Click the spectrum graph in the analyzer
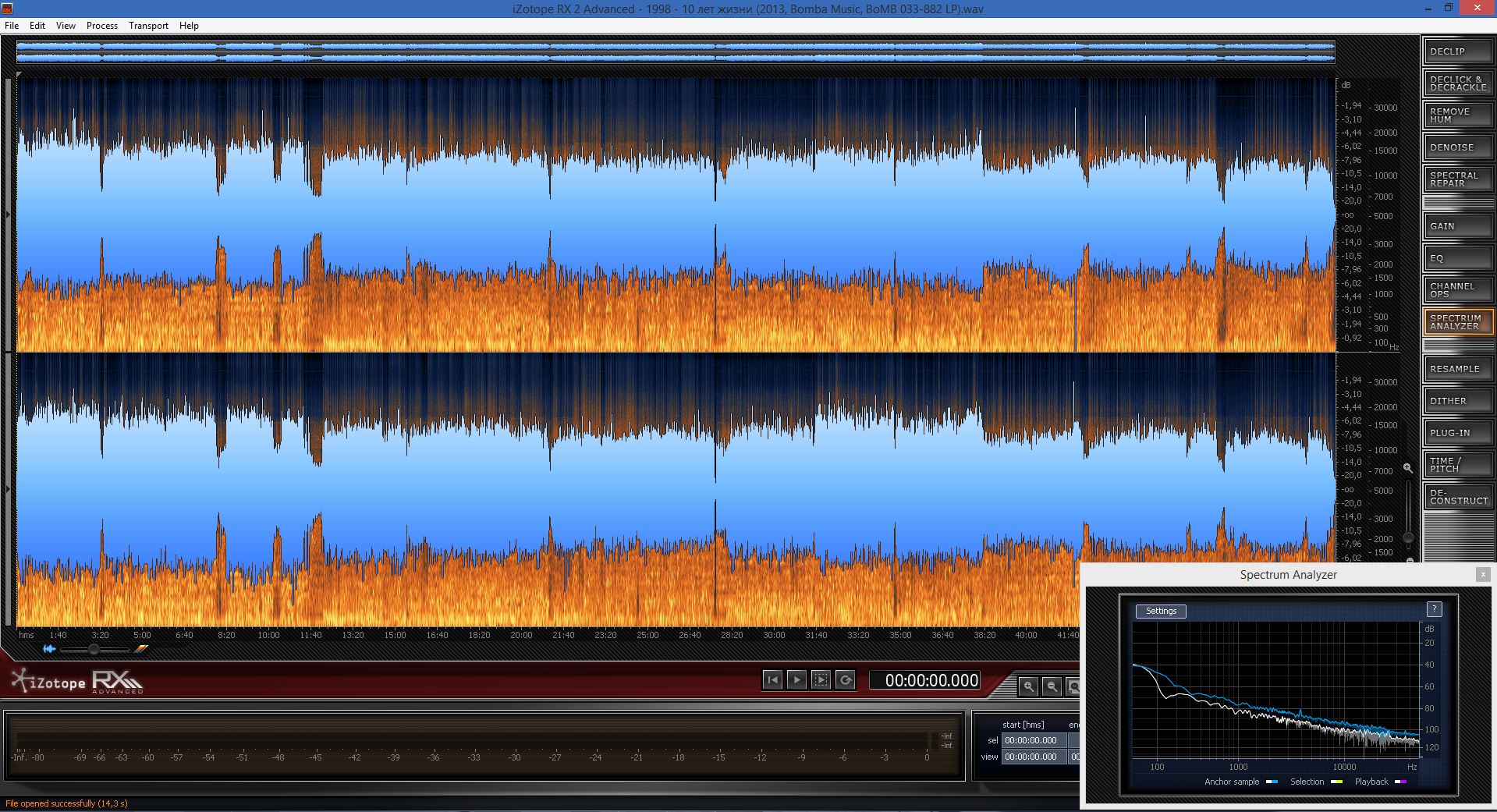Image resolution: width=1497 pixels, height=812 pixels. click(x=1275, y=690)
